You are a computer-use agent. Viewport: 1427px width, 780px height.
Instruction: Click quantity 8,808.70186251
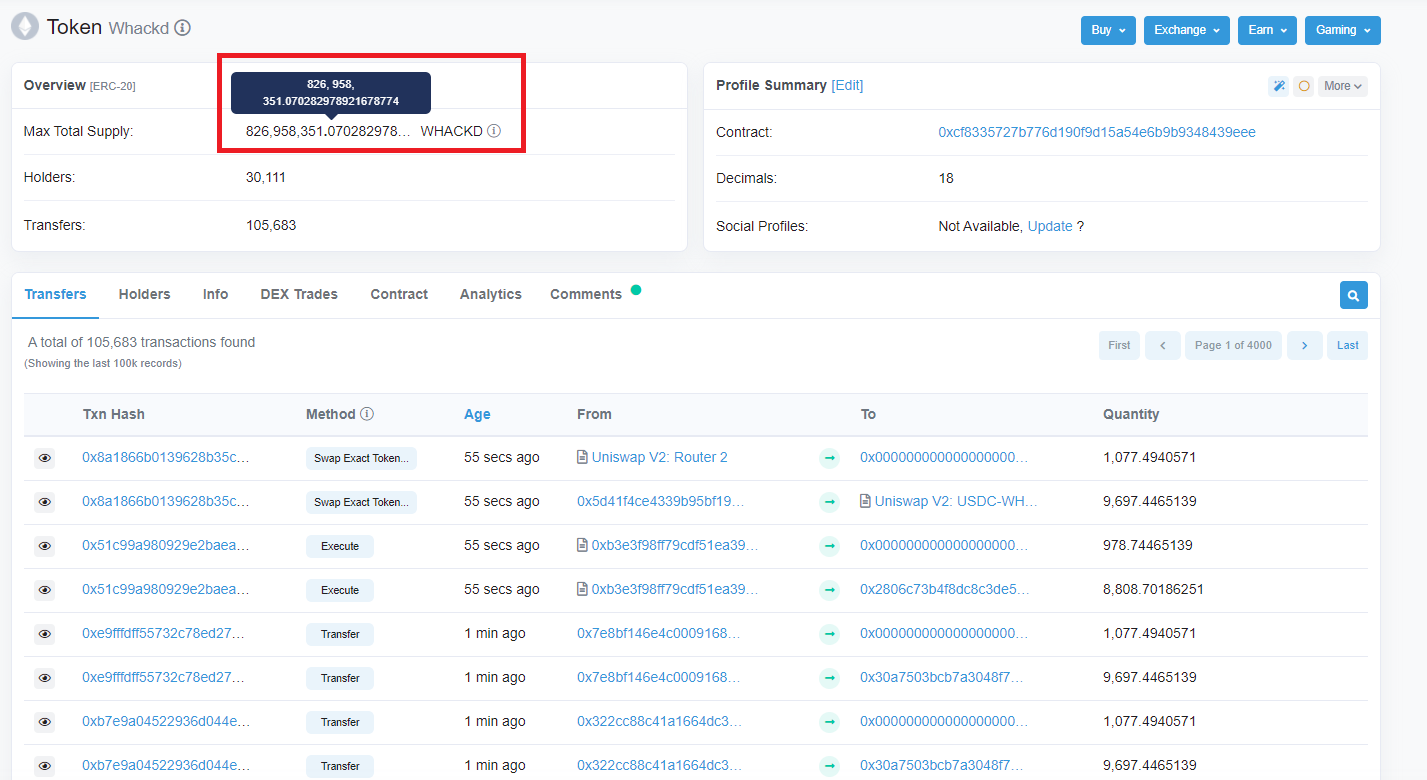1153,589
